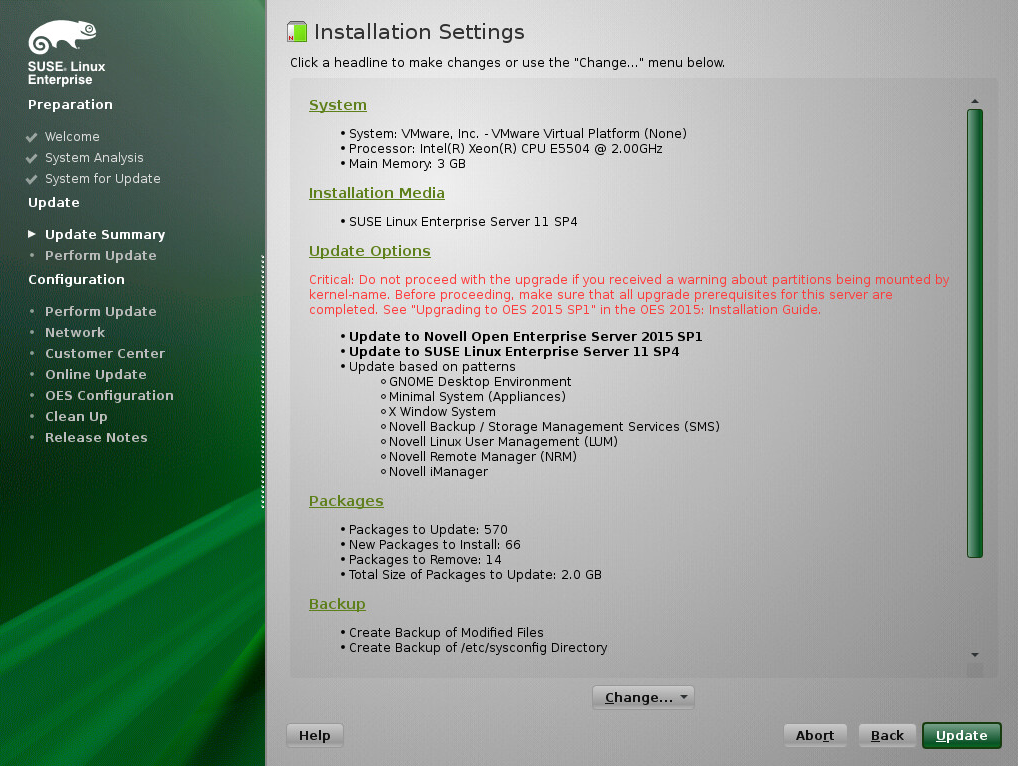Click 'X Window System' pattern
This screenshot has width=1018, height=766.
(441, 411)
